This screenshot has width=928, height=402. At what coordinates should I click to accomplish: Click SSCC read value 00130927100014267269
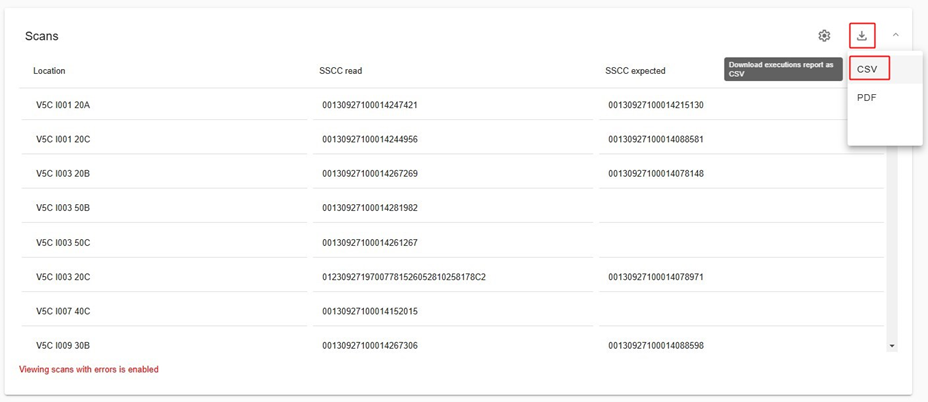(370, 174)
